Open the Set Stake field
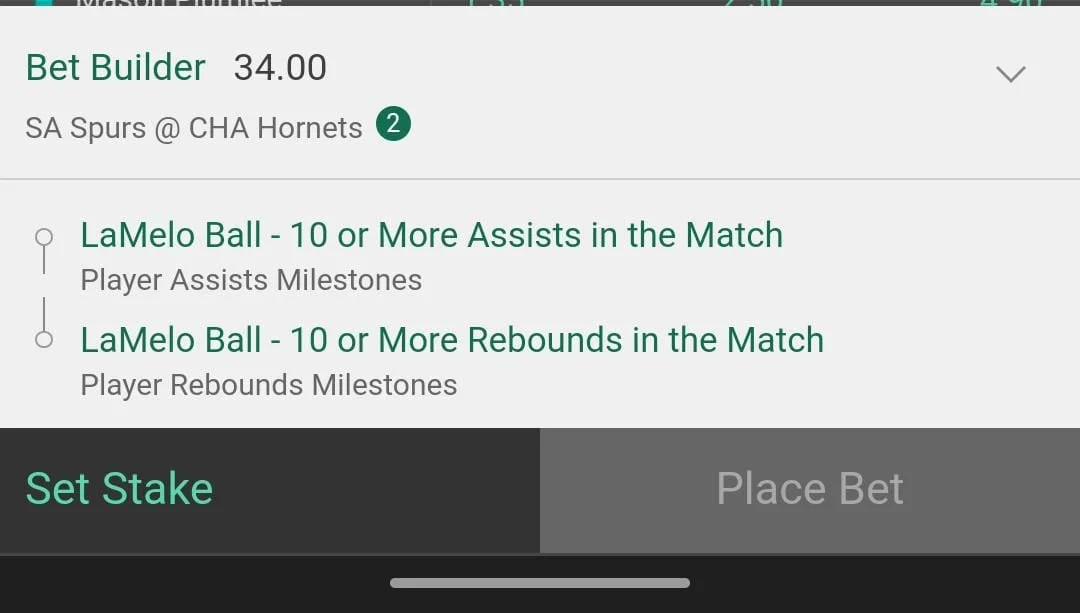Screen dimensions: 1080x613 (x=270, y=490)
